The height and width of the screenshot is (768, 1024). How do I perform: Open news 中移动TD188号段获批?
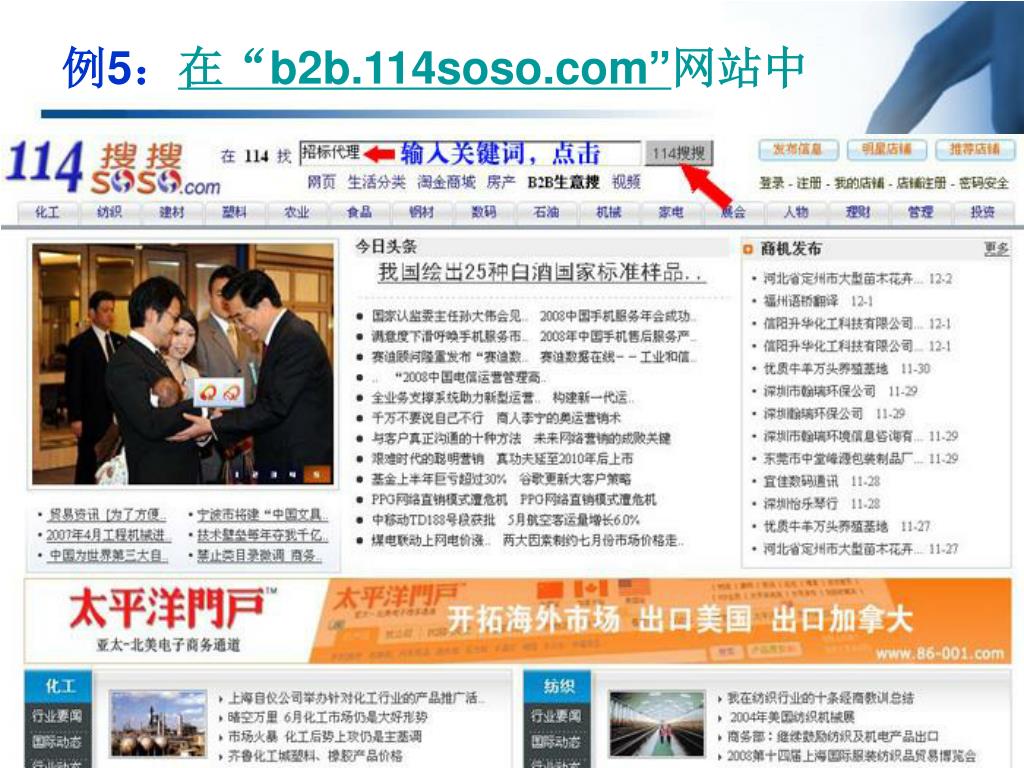click(434, 520)
